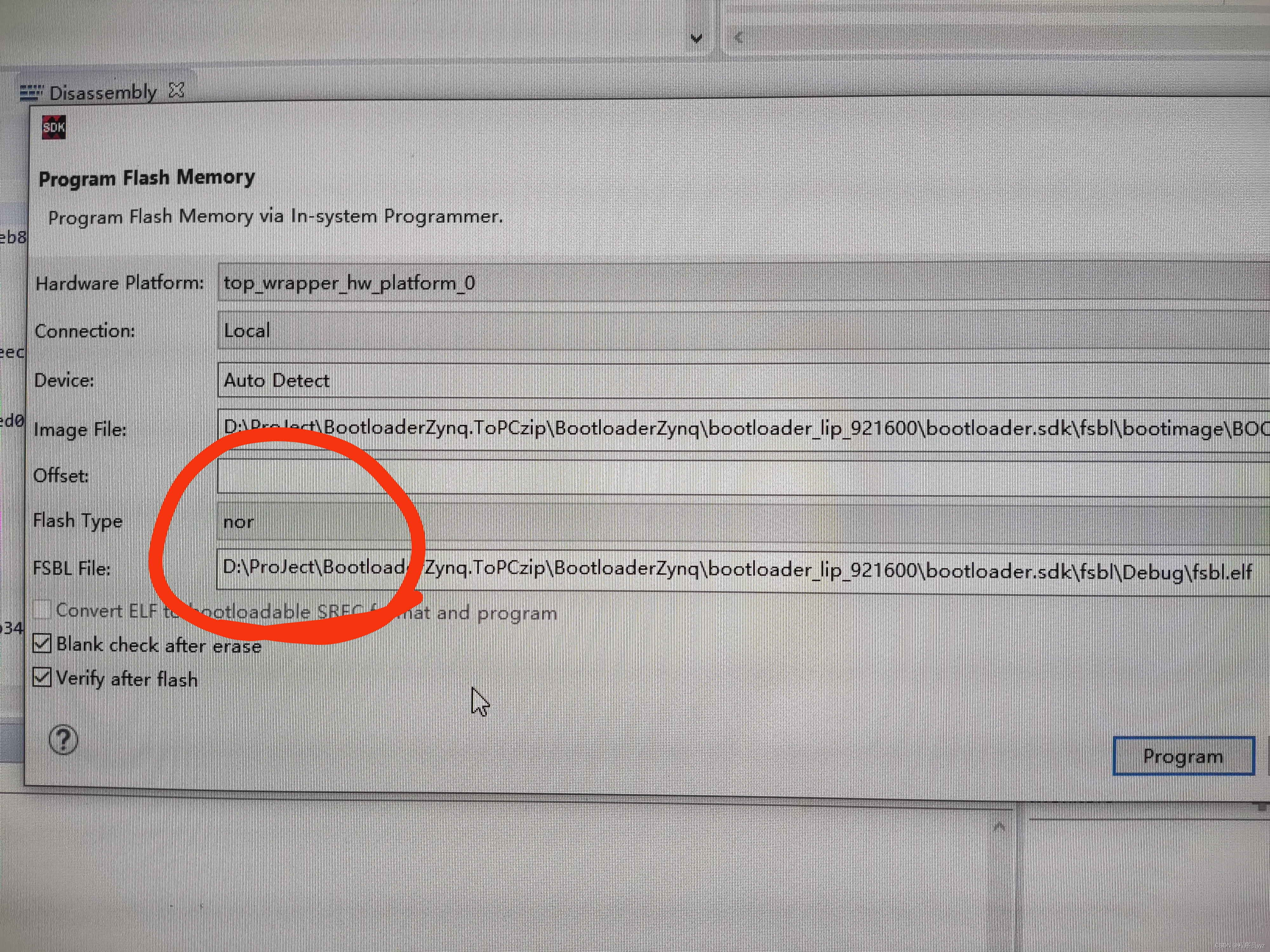Toggle Blank check after erase
This screenshot has width=1270, height=952.
click(43, 643)
